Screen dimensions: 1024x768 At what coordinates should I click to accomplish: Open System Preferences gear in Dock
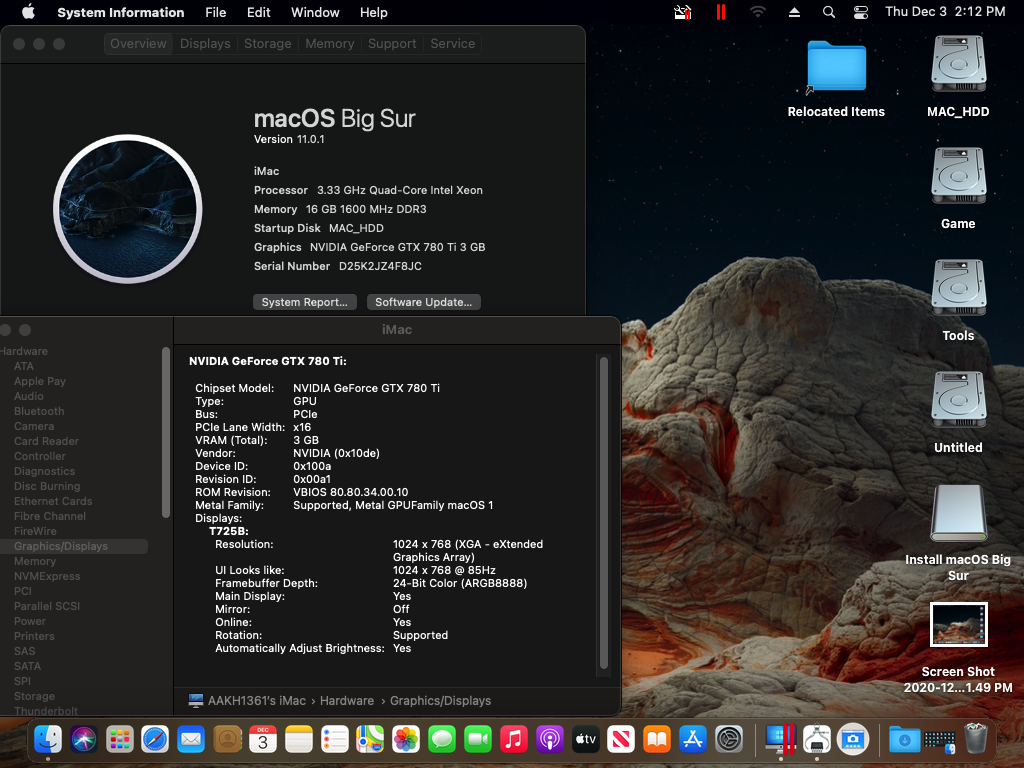(x=728, y=740)
